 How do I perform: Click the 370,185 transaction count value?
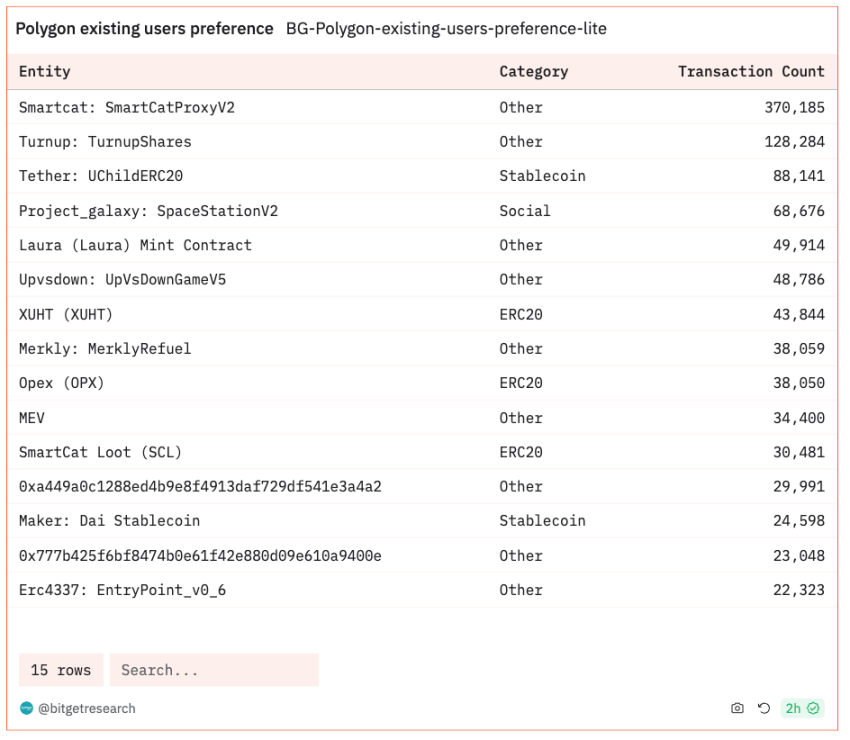[794, 107]
